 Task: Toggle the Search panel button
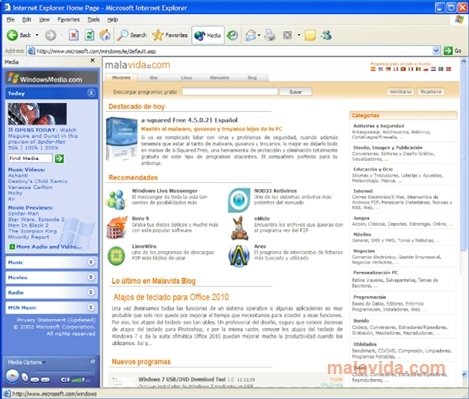point(132,35)
